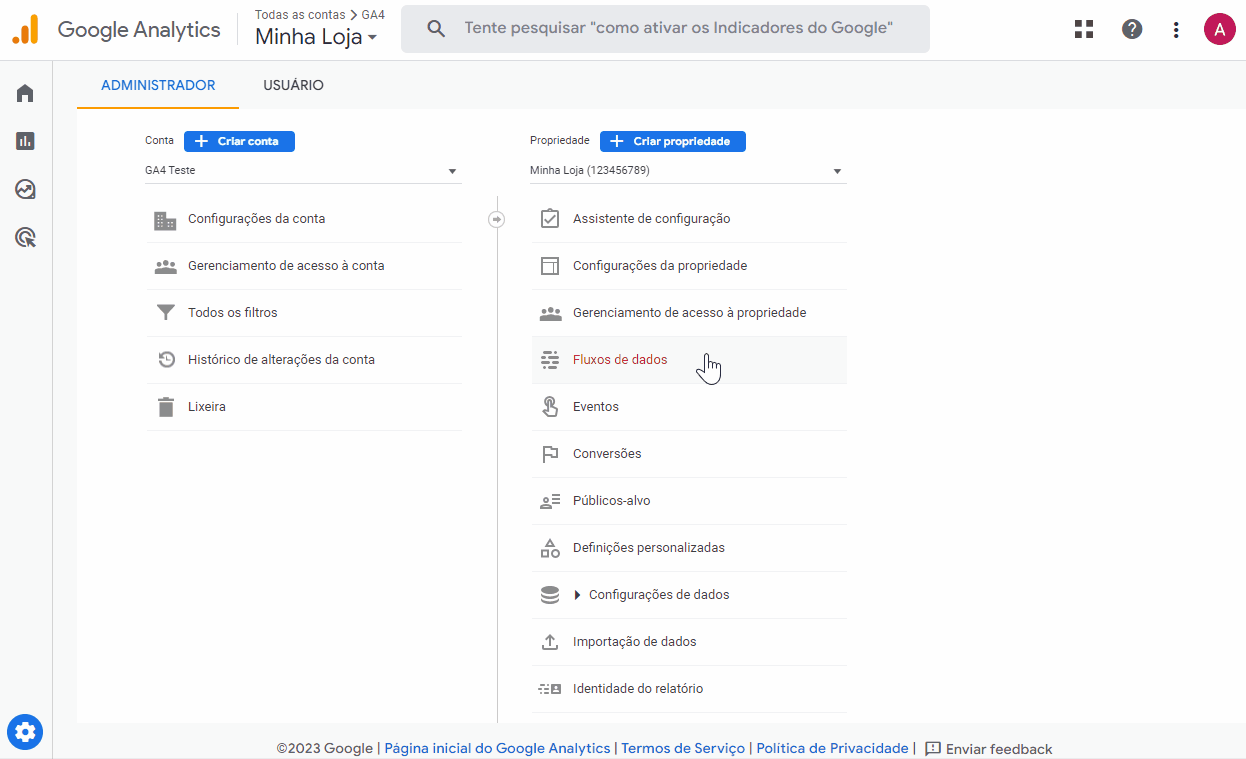Open the Advertising sidebar icon
Viewport: 1246px width, 759px height.
(25, 237)
